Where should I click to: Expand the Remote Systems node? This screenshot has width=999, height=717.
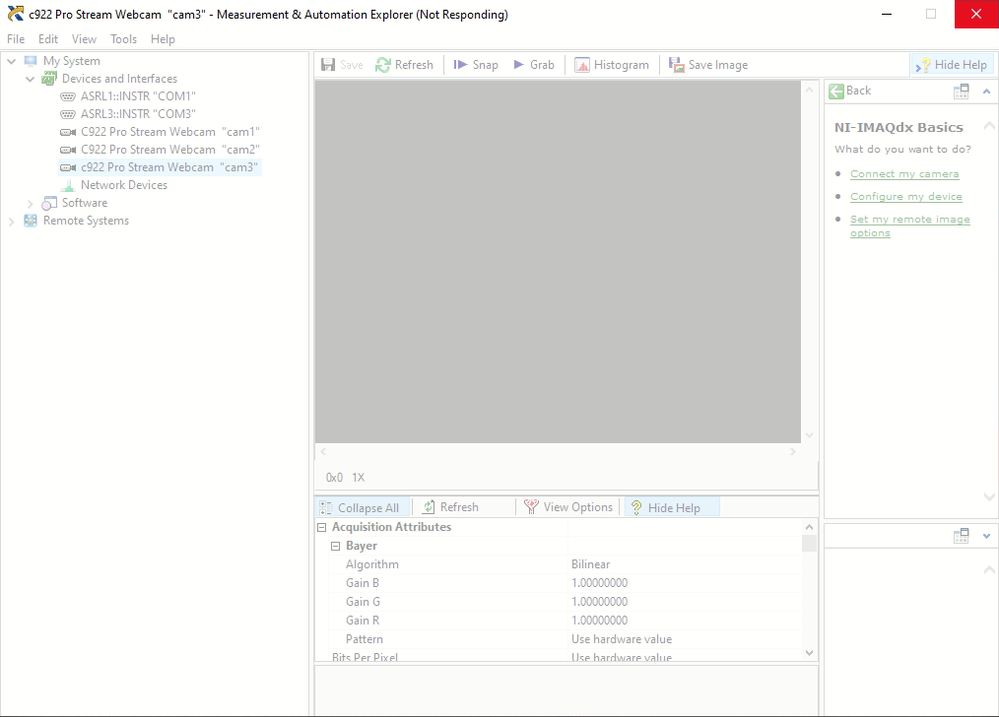pyautogui.click(x=12, y=221)
